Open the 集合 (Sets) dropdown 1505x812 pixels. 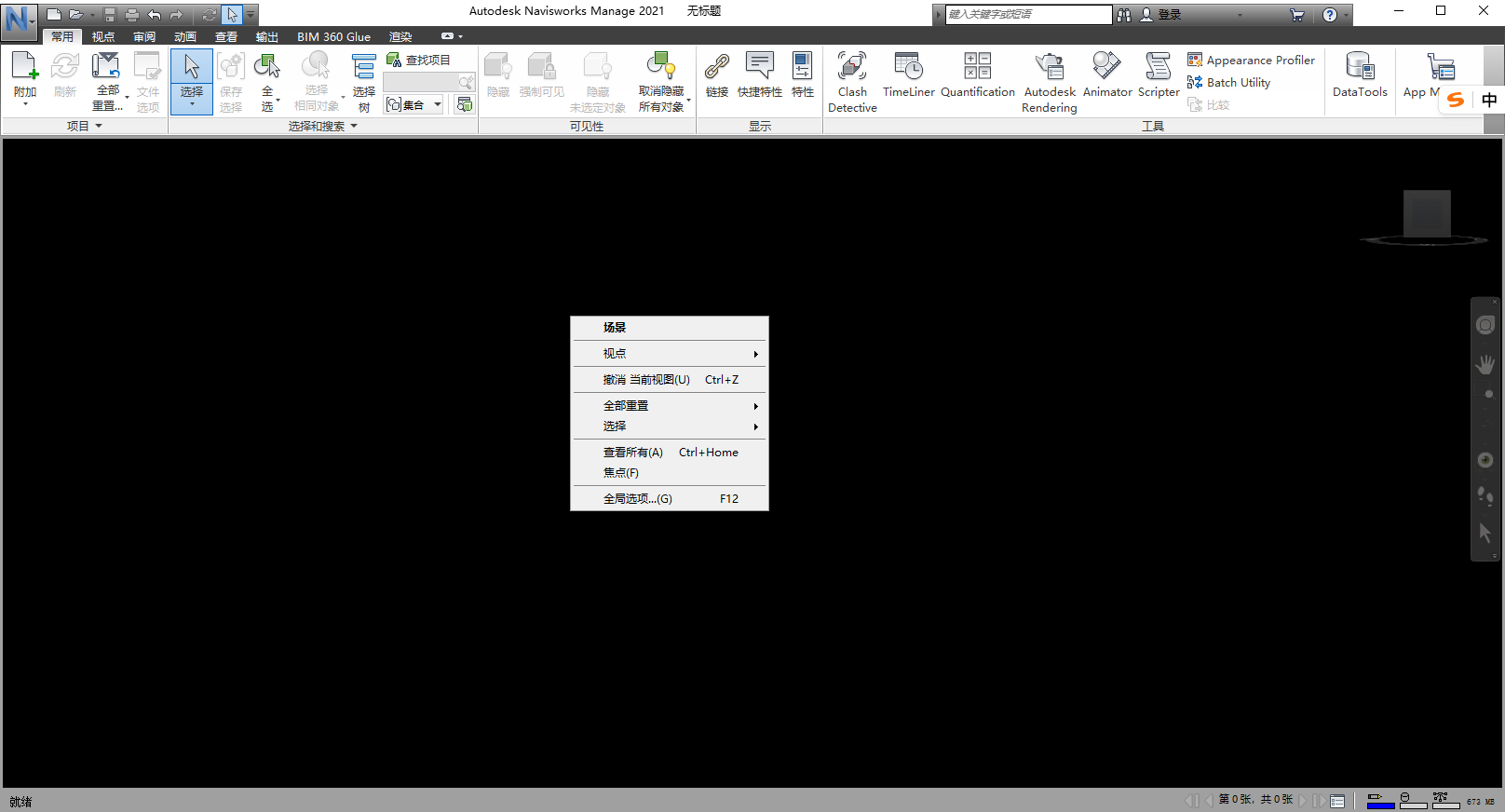tap(414, 104)
